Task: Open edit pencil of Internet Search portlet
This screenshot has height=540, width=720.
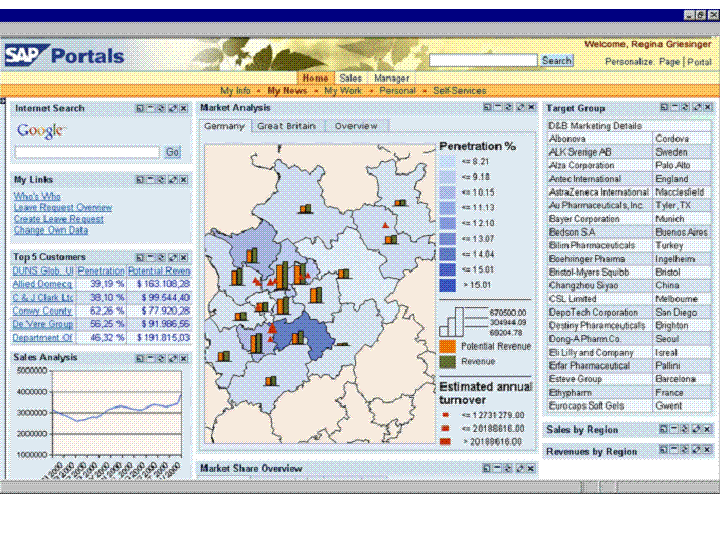Action: 172,108
